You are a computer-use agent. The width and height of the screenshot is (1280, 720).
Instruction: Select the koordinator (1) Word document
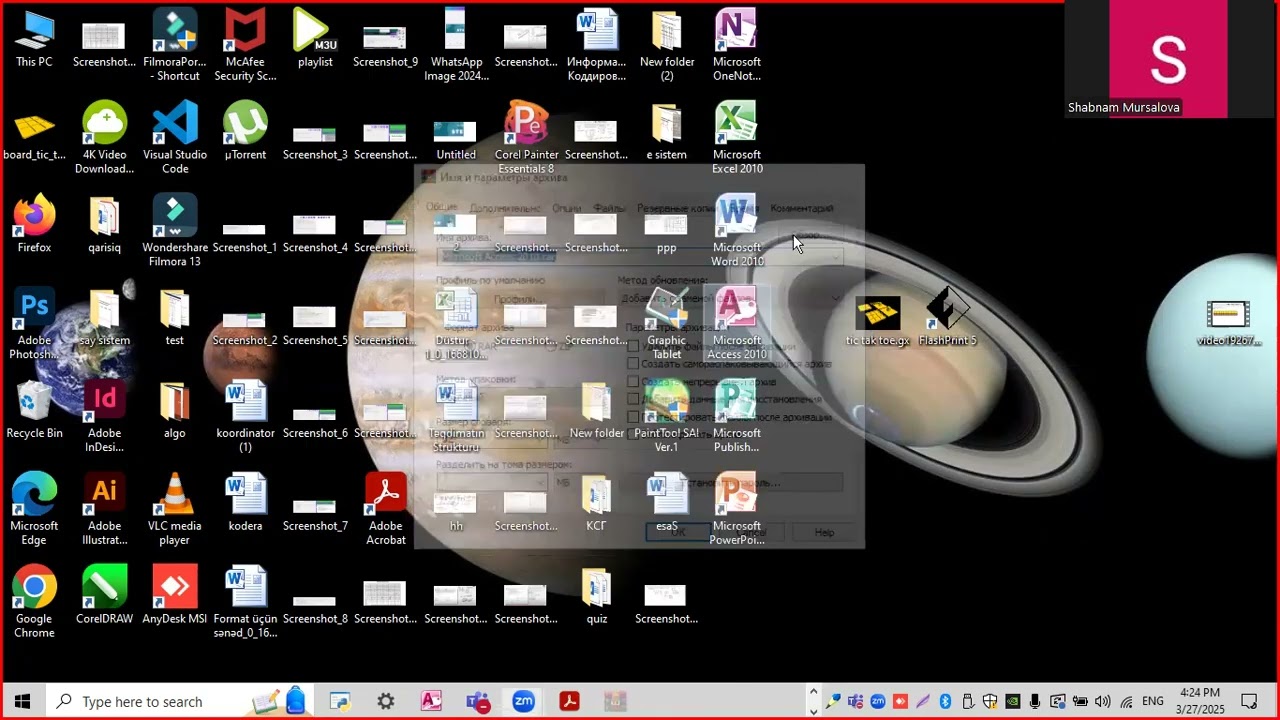point(245,417)
